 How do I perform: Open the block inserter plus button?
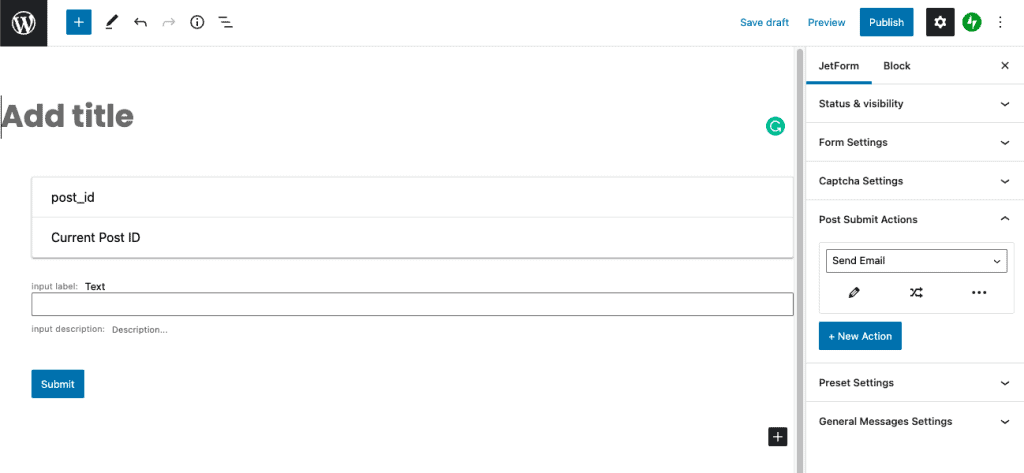[78, 22]
